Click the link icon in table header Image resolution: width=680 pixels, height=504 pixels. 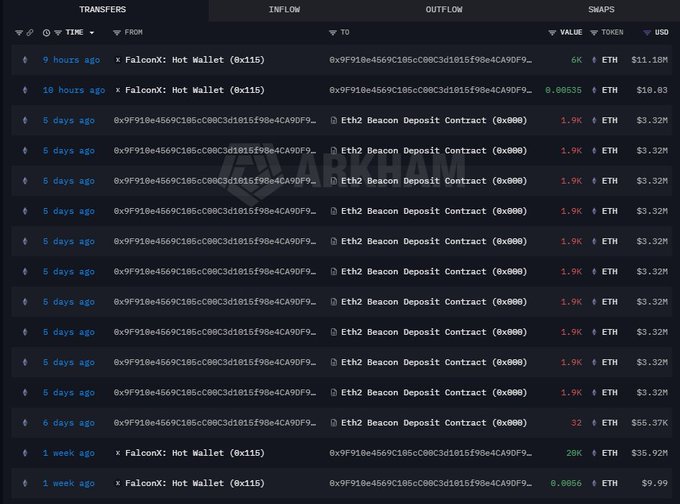29,33
